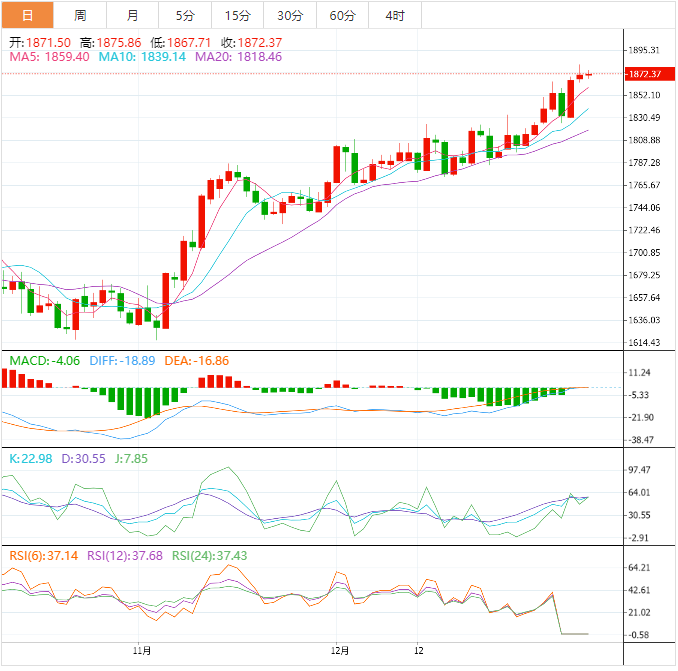Switch to the 4时 four-hour tab
Image resolution: width=678 pixels, height=671 pixels.
click(x=395, y=15)
